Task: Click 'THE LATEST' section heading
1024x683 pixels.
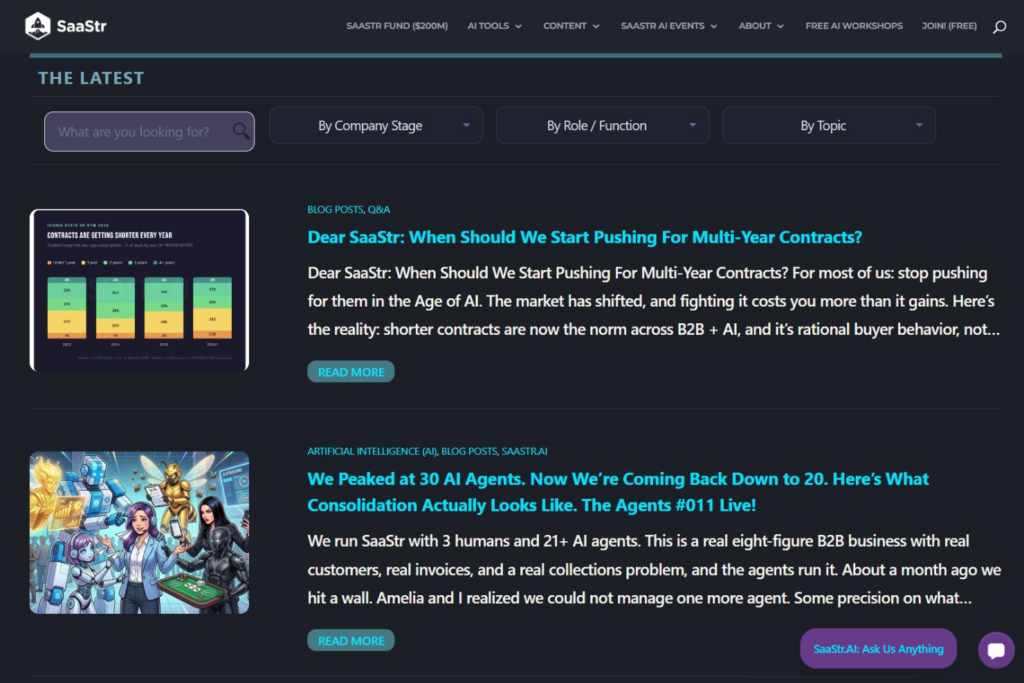Action: click(91, 78)
